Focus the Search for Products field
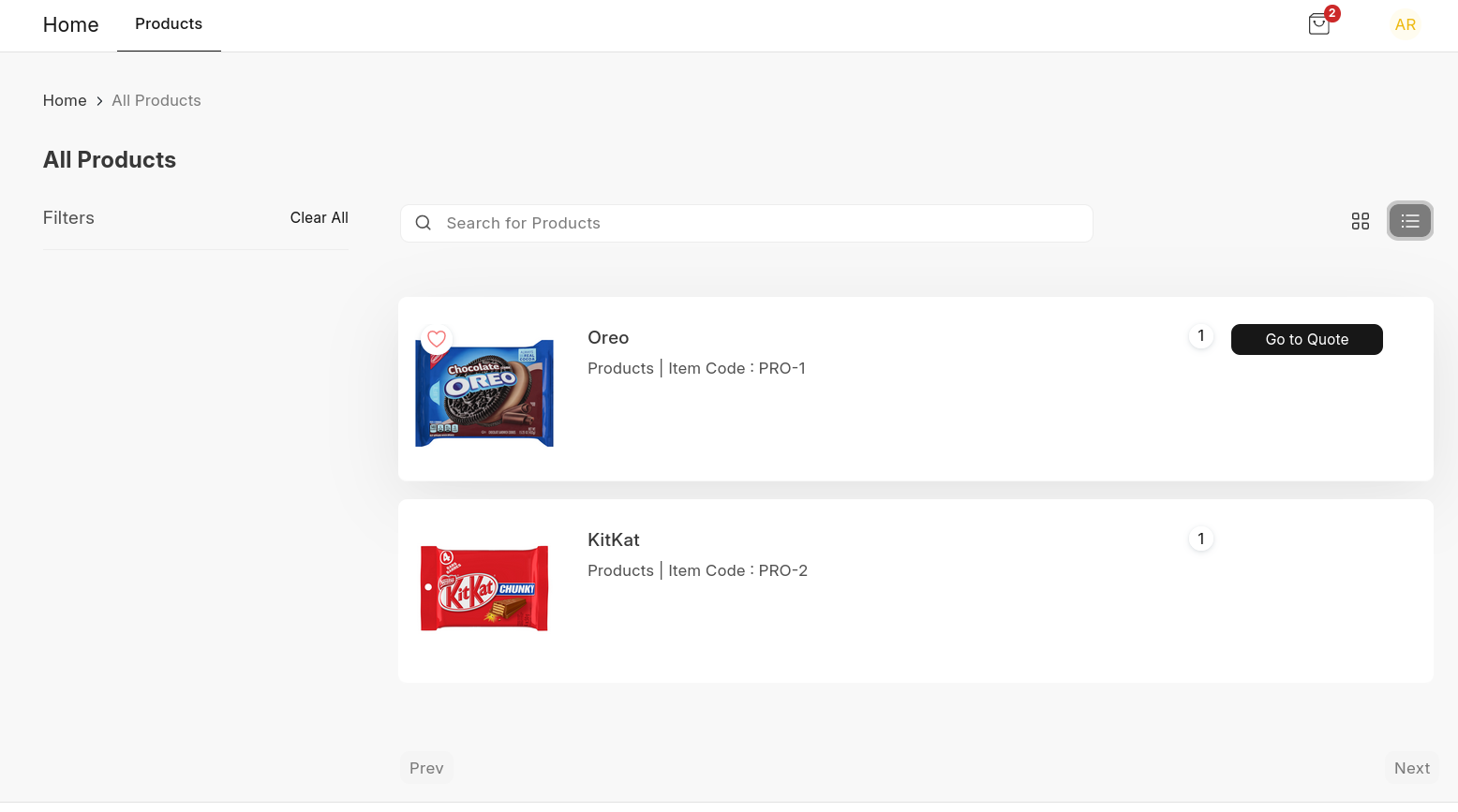The height and width of the screenshot is (812, 1458). pos(747,223)
